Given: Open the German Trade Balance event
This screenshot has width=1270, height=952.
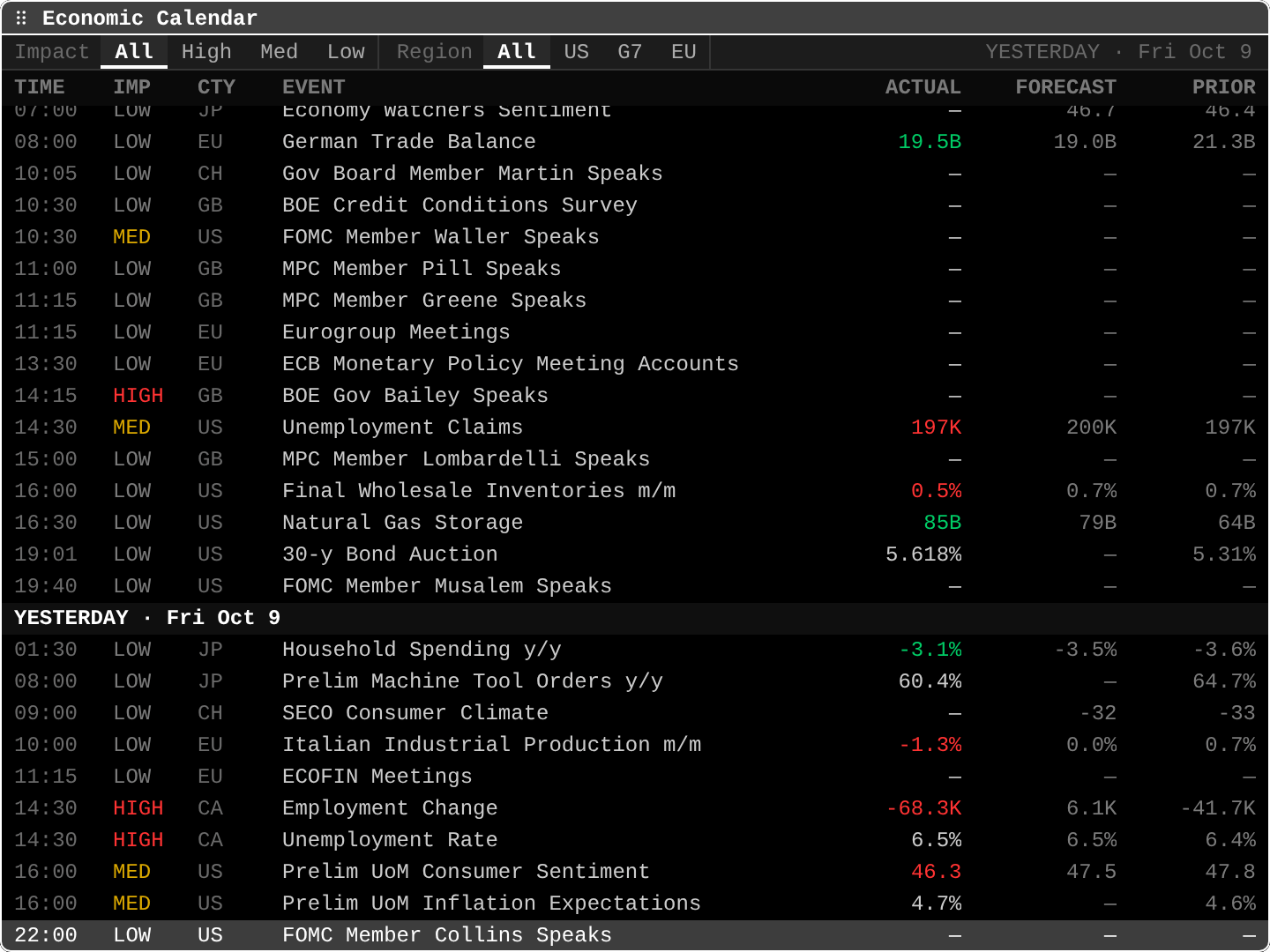Looking at the screenshot, I should point(635,142).
